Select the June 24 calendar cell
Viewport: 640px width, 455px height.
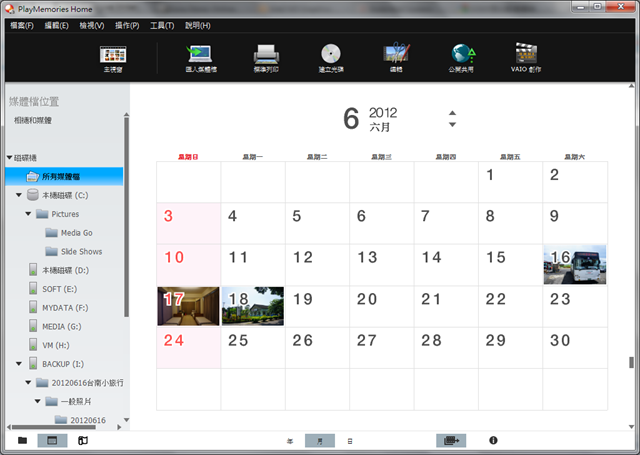189,348
